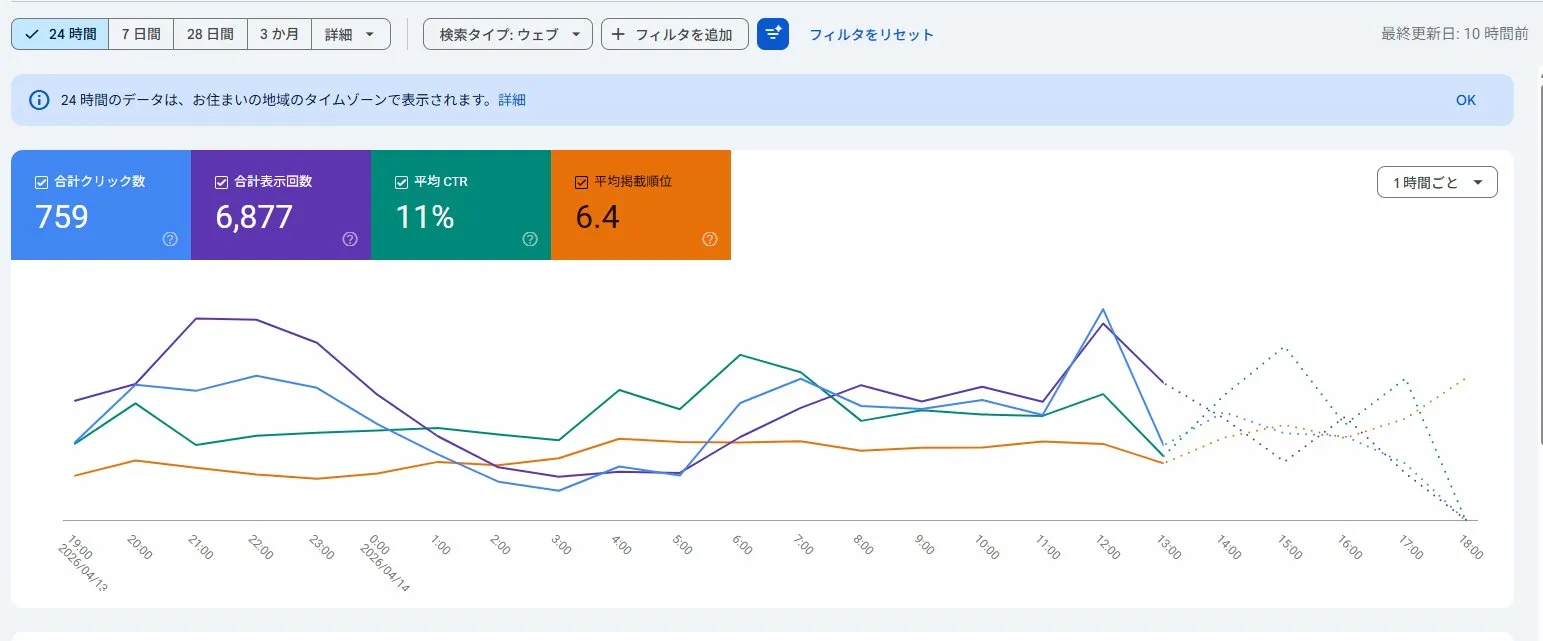Click the フィルタを追加 button
Viewport: 1543px width, 641px height.
[x=675, y=34]
